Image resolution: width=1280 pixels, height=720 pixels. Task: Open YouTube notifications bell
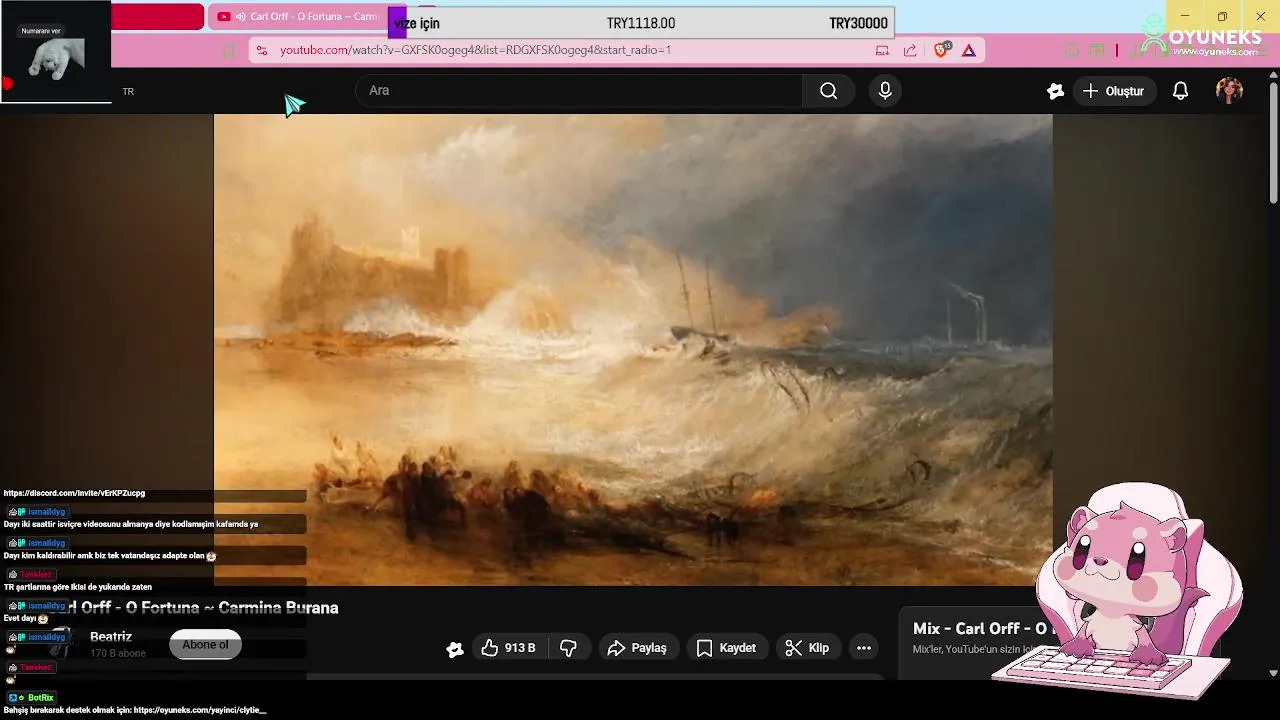coord(1180,91)
